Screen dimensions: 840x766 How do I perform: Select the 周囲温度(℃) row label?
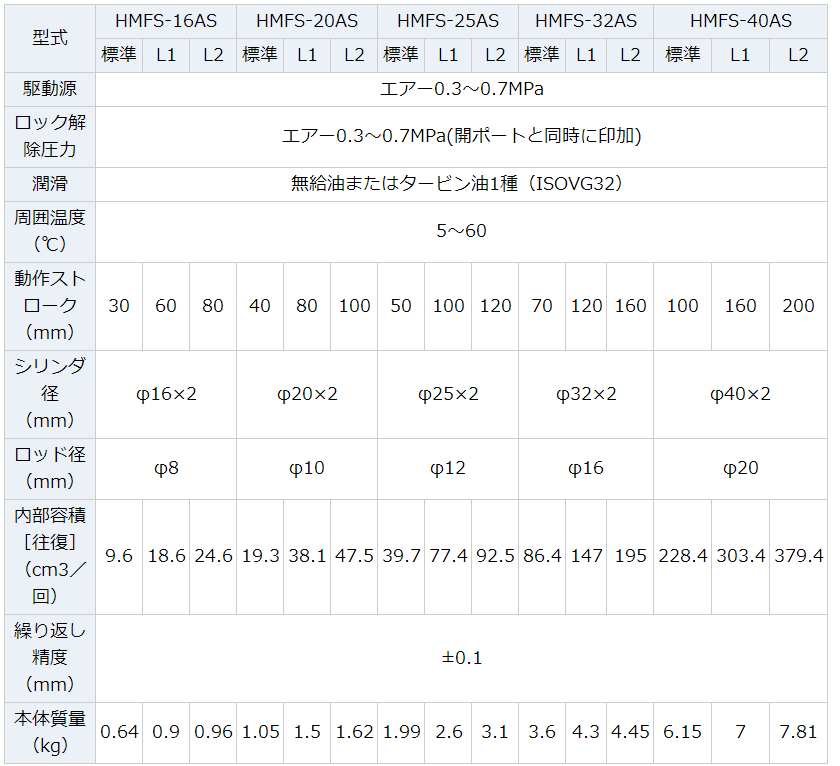pos(50,232)
